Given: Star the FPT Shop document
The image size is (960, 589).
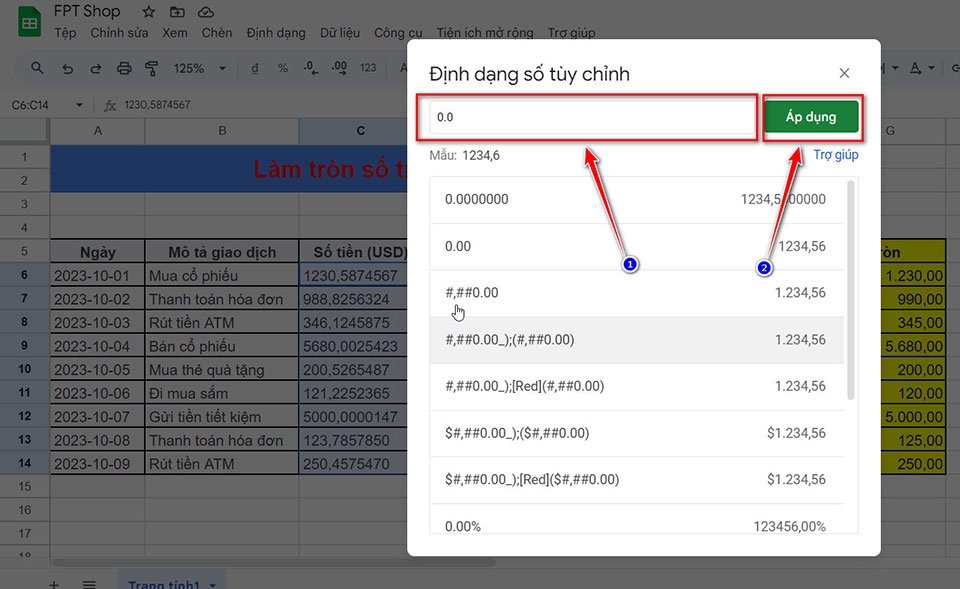Looking at the screenshot, I should pyautogui.click(x=149, y=12).
